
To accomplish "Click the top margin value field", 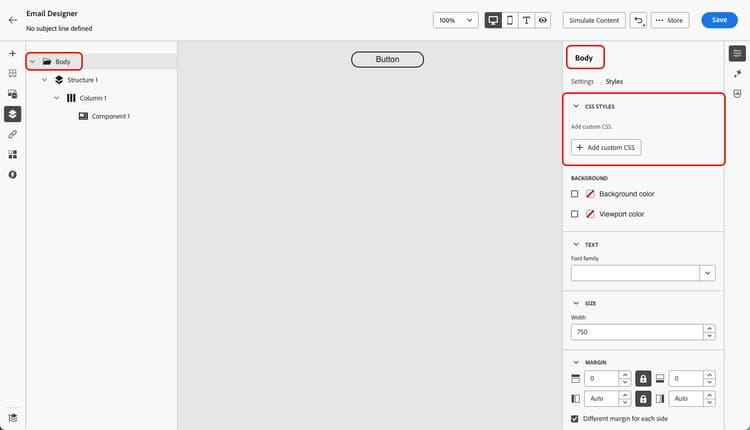I will (x=602, y=378).
